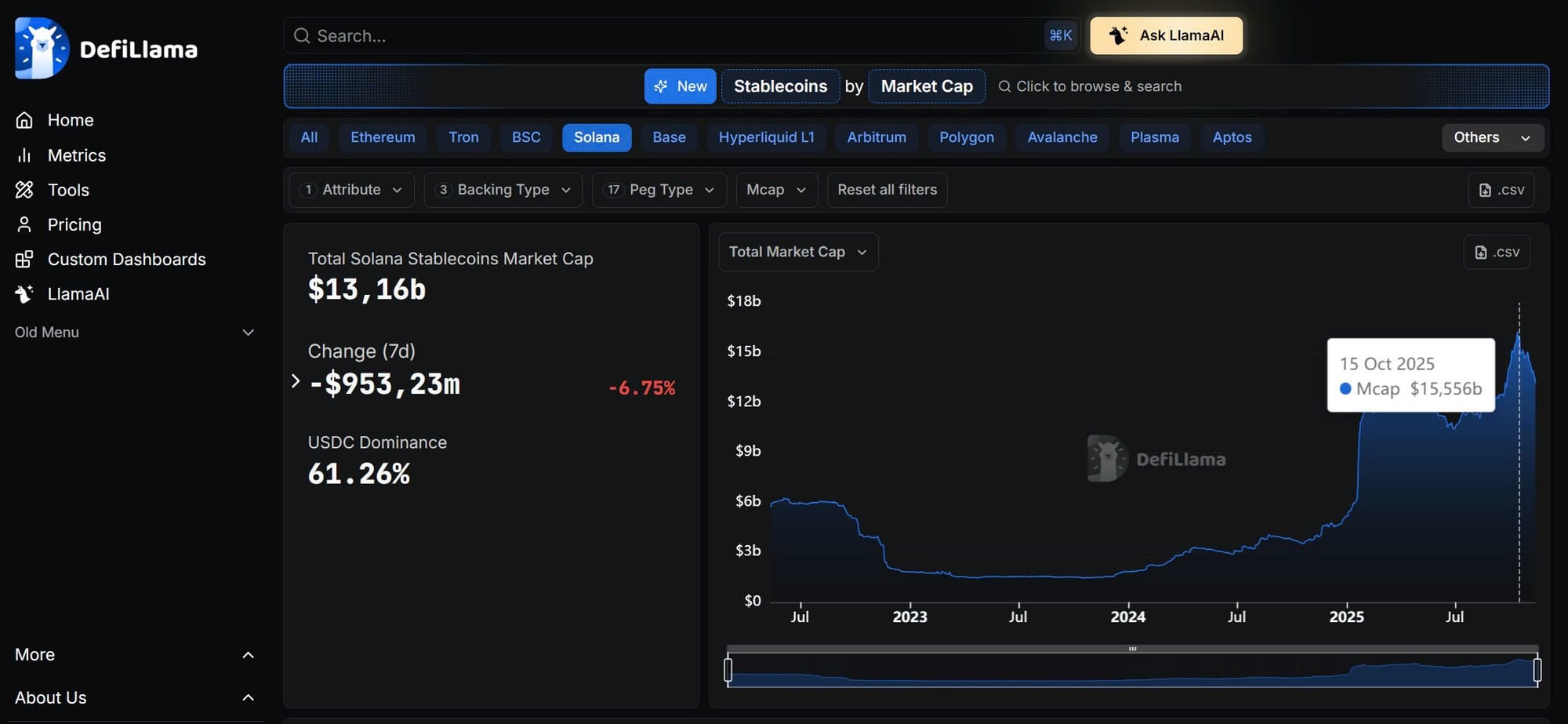Open the Home page from sidebar
This screenshot has height=724, width=1568.
coord(24,119)
